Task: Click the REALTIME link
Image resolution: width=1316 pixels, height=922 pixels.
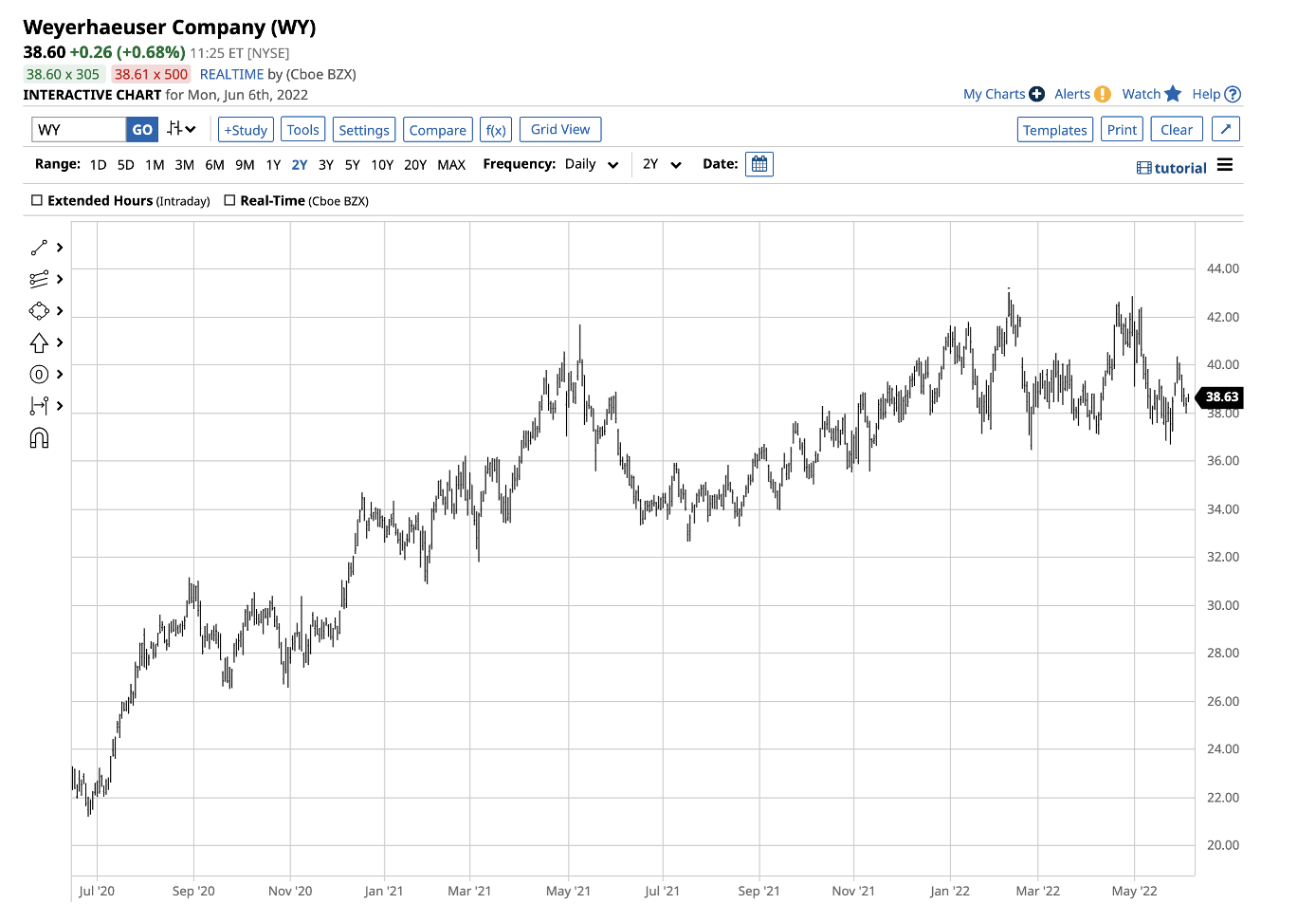Action: (x=231, y=74)
